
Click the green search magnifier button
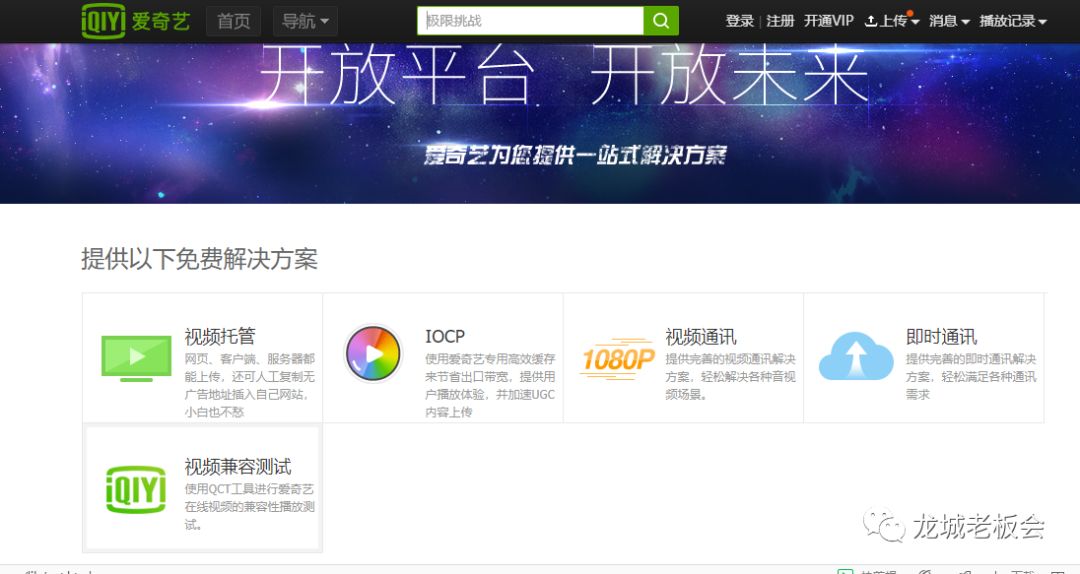661,21
